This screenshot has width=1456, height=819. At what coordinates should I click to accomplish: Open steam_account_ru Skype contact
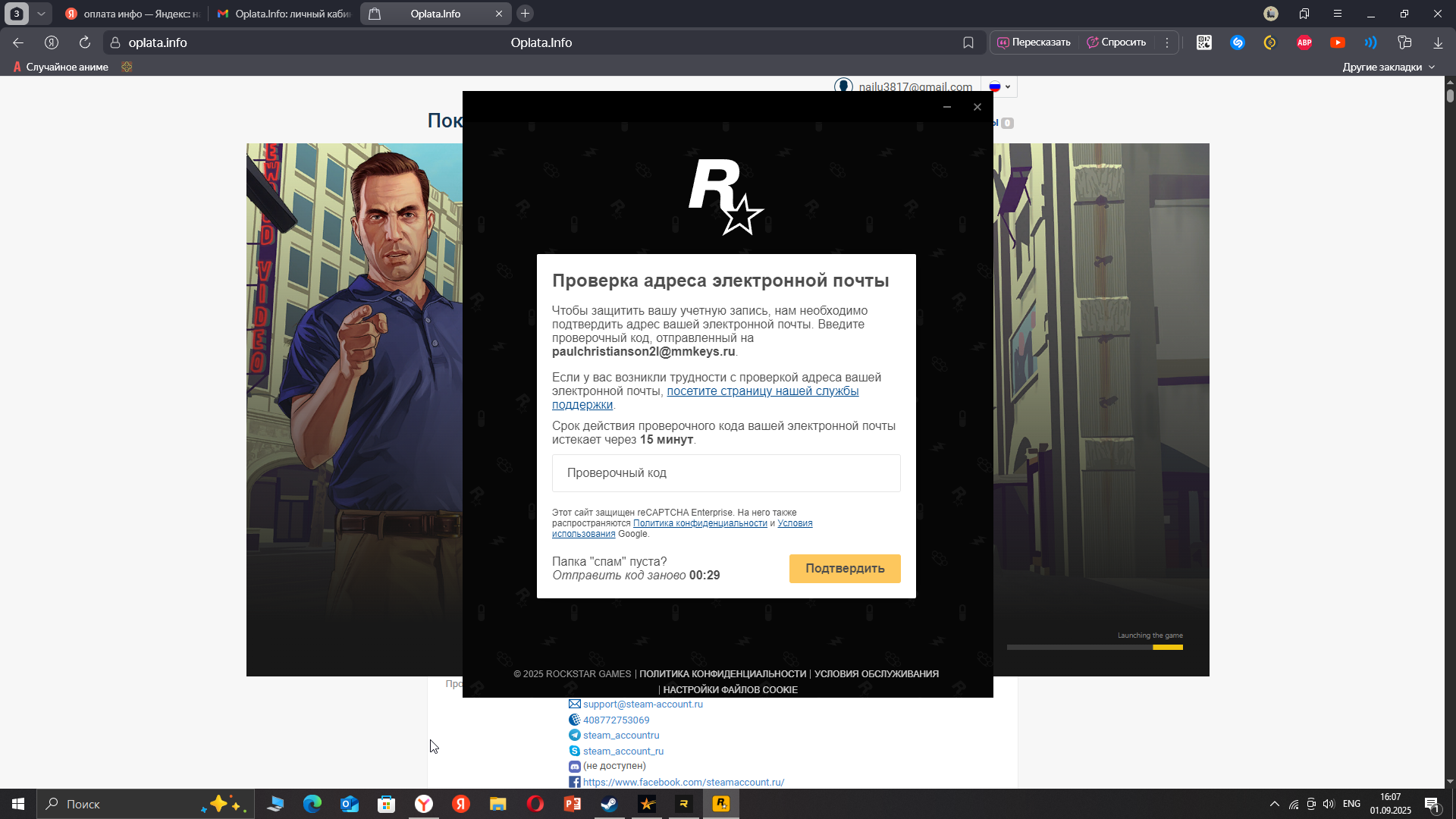click(x=623, y=752)
